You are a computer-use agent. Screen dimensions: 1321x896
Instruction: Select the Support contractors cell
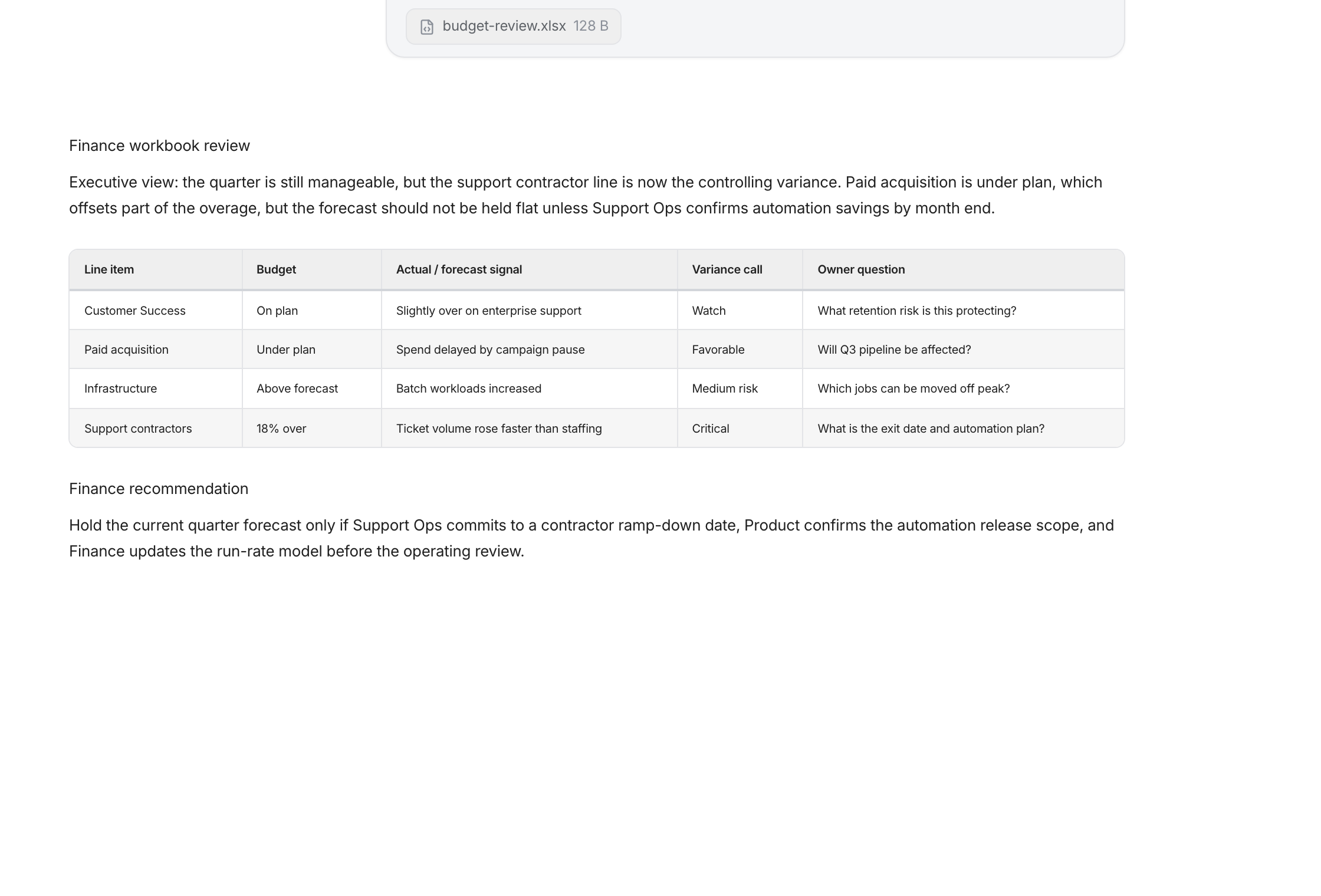[138, 429]
